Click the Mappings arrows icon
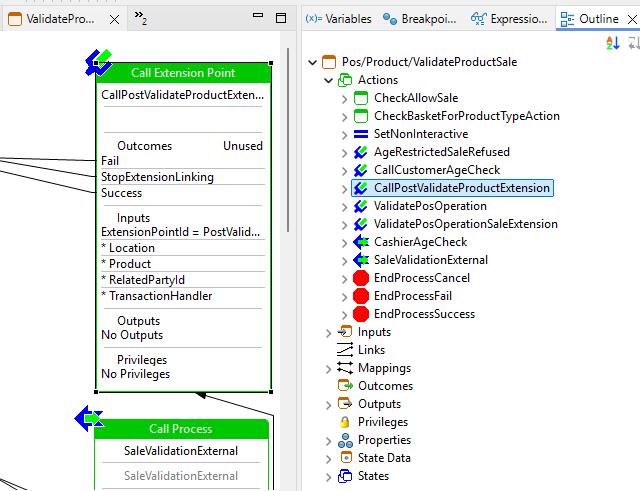Screen dimensions: 640x491 (x=345, y=368)
